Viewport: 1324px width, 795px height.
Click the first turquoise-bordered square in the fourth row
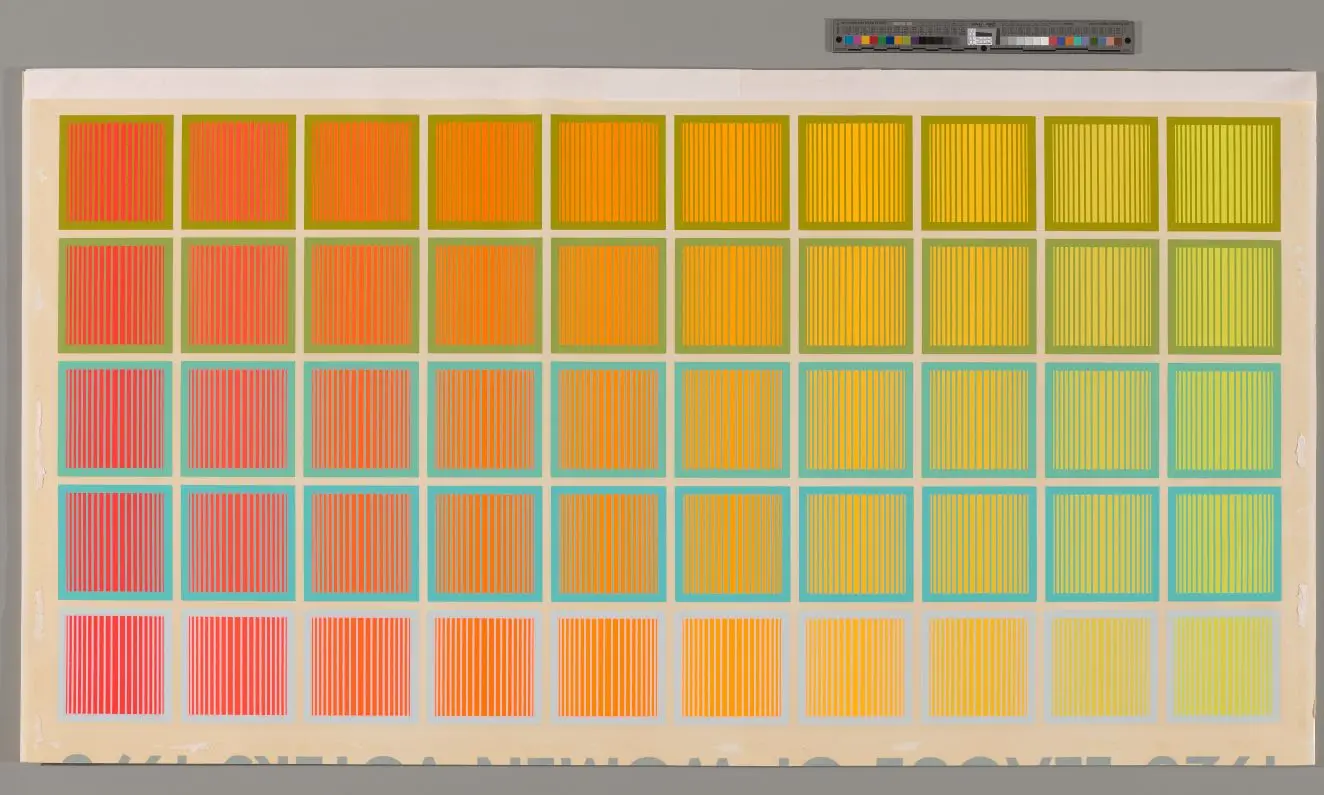point(116,542)
